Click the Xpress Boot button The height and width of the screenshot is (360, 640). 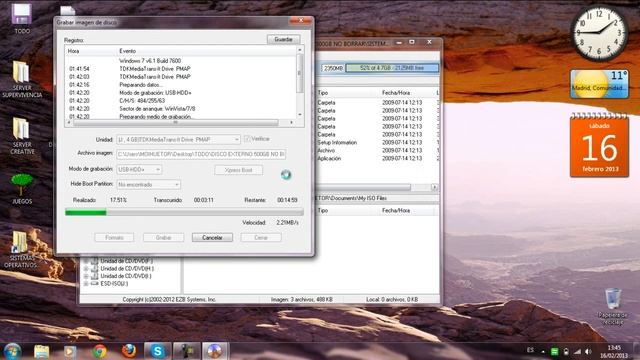click(238, 170)
